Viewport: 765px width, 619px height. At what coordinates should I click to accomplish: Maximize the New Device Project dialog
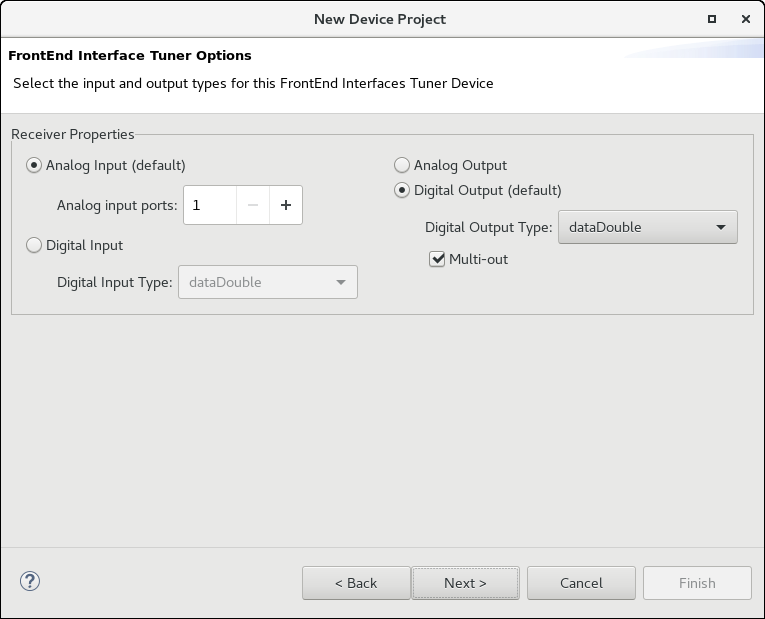pyautogui.click(x=712, y=19)
